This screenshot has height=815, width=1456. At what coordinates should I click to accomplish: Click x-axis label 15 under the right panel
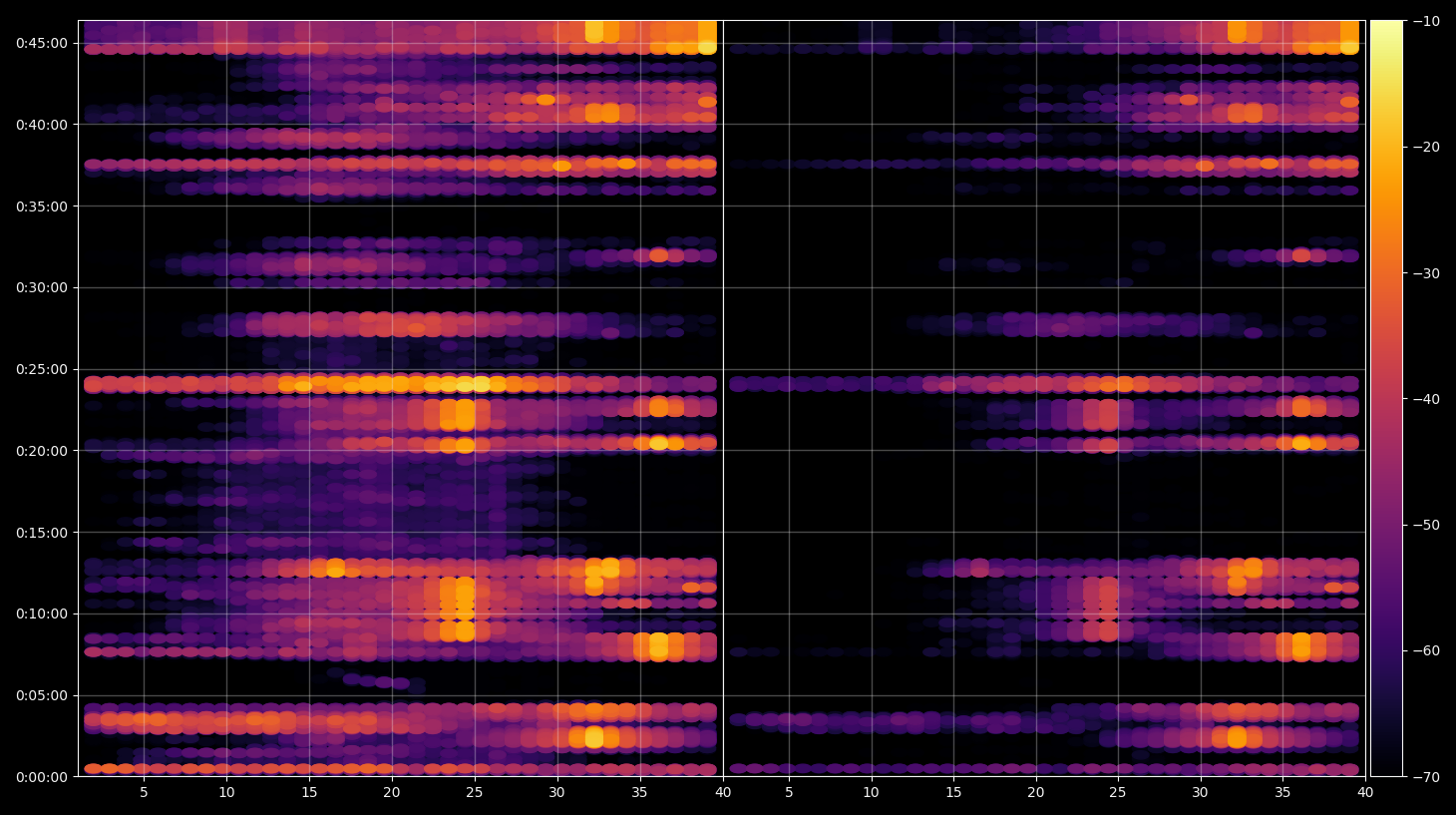(953, 793)
